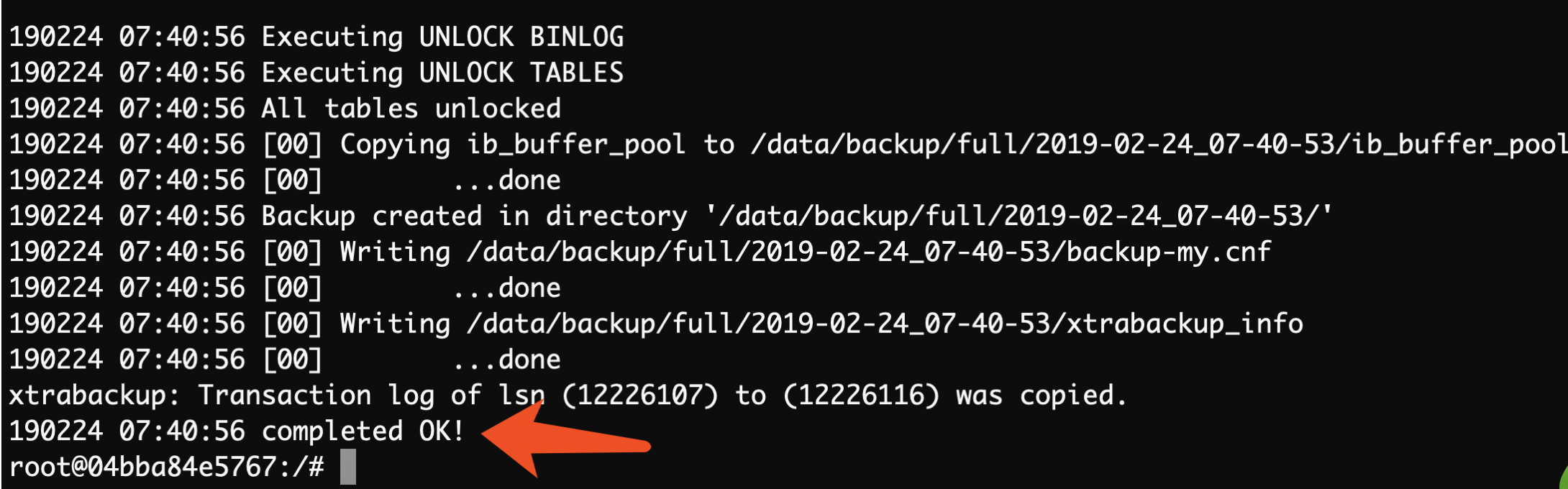Click the green circle at the bottom-right edge
The width and height of the screenshot is (1568, 489).
[1562, 479]
